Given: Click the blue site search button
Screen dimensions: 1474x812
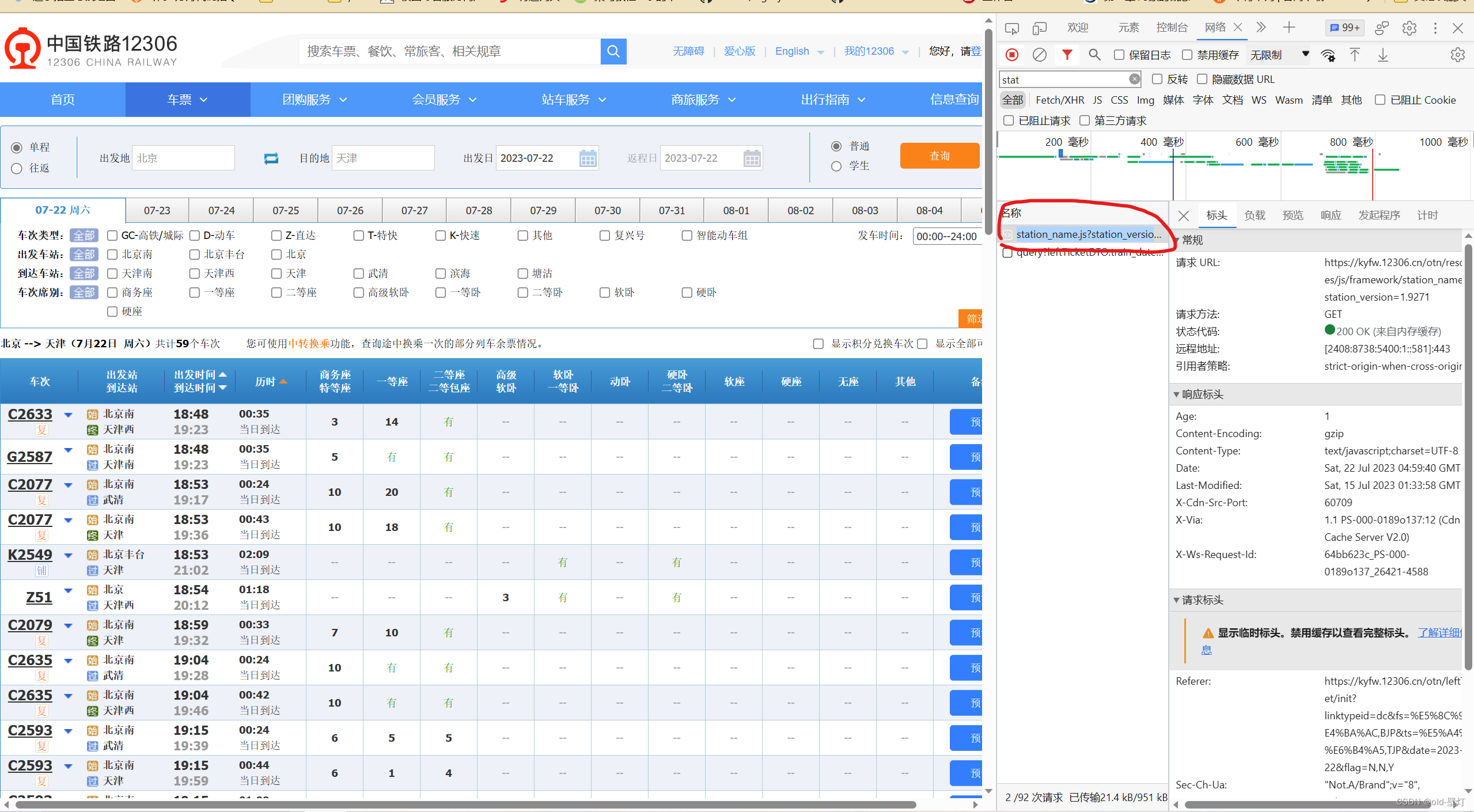Looking at the screenshot, I should [613, 51].
